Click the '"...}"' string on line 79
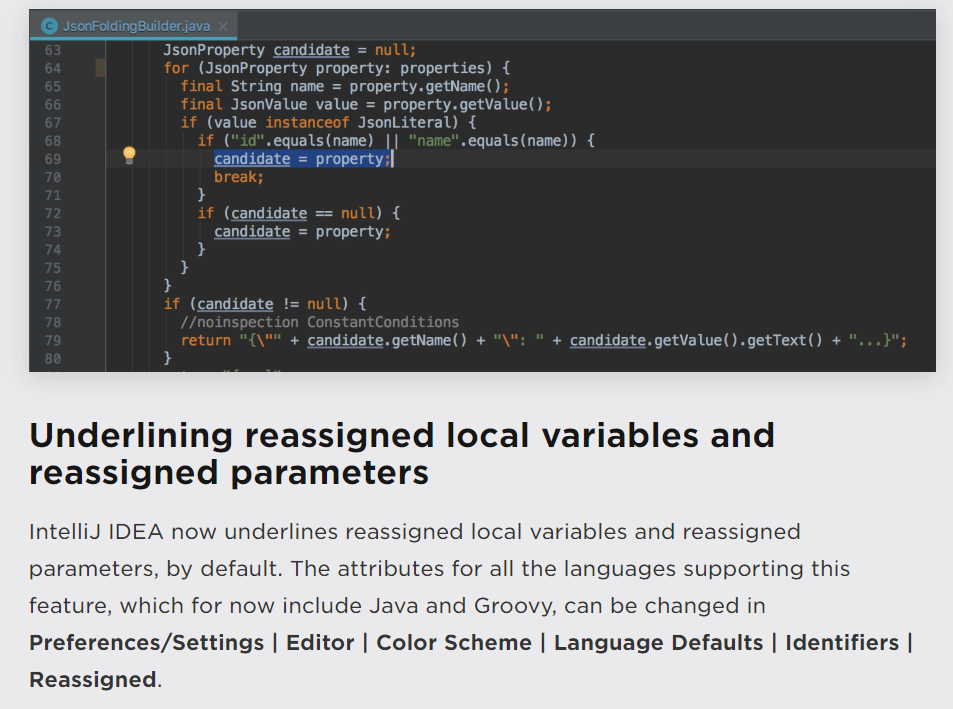The image size is (953, 709). [x=873, y=340]
